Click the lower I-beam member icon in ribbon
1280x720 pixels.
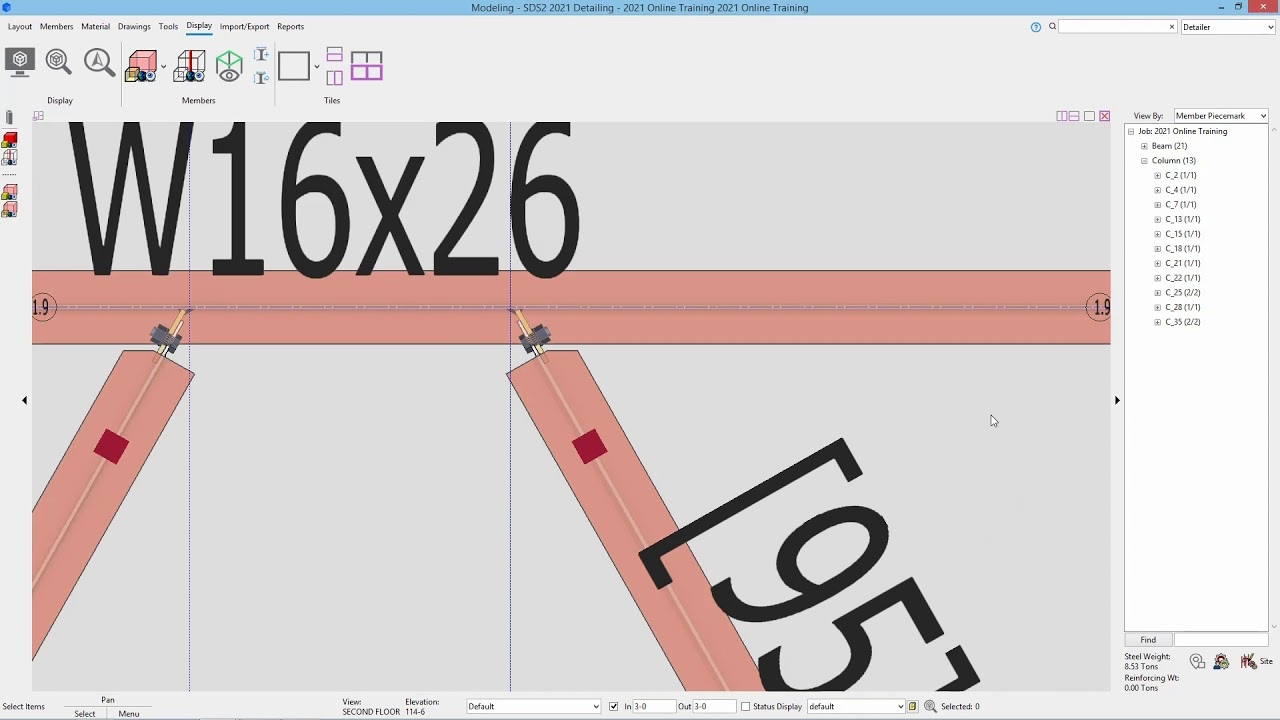pos(261,77)
